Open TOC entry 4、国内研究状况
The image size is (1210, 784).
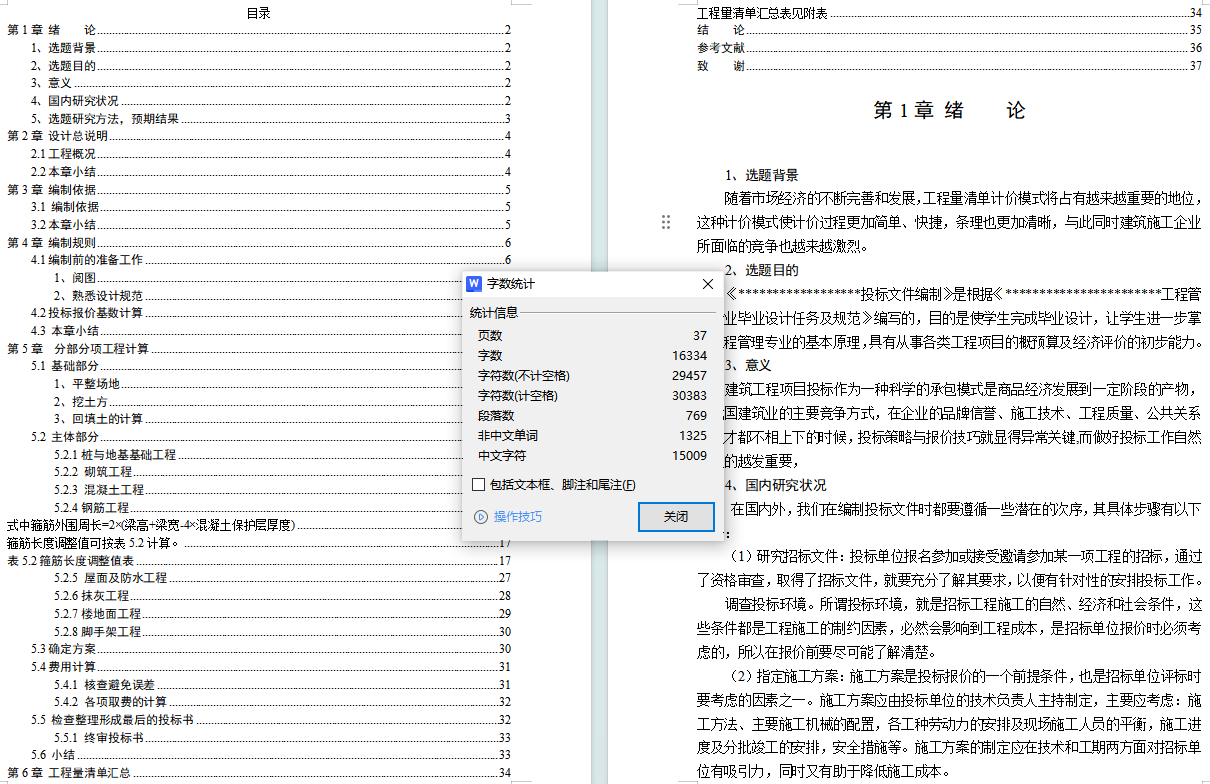tap(271, 101)
